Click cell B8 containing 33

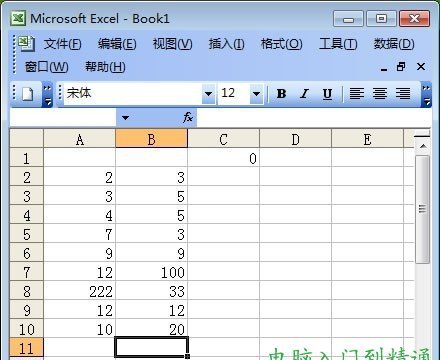point(151,291)
